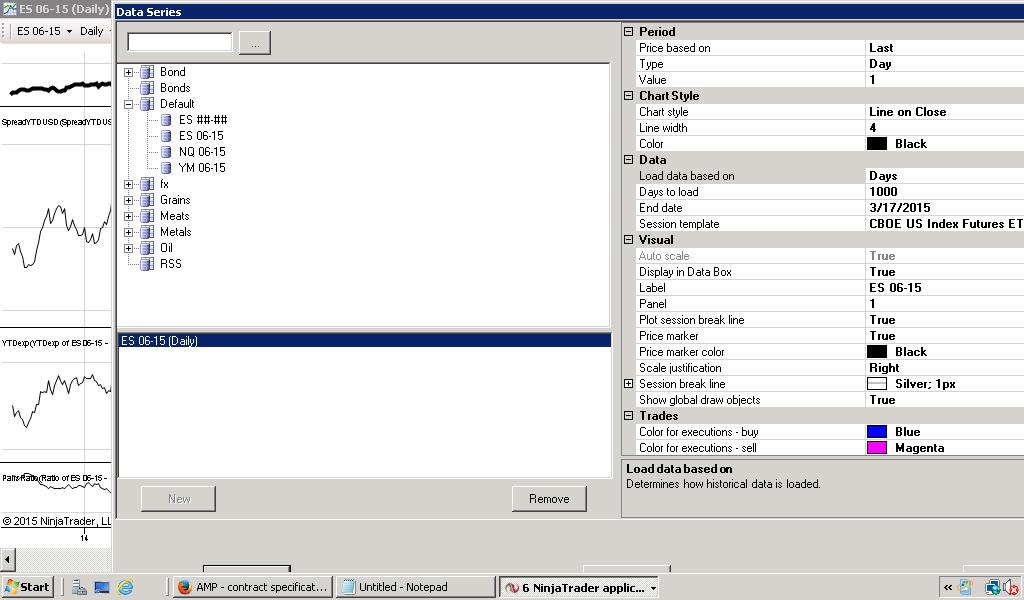
Task: Collapse the Visual property section
Action: [628, 240]
